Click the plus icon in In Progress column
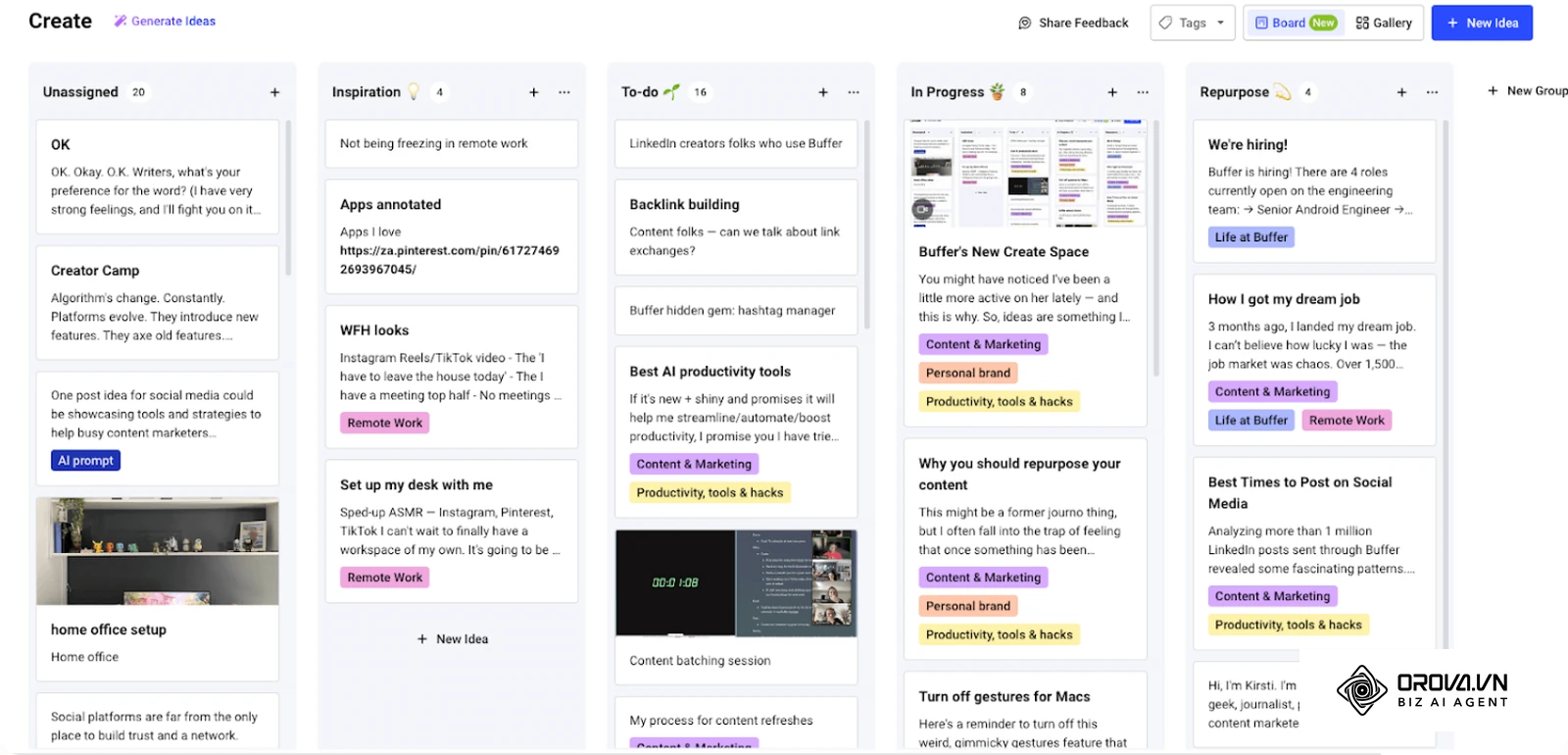This screenshot has width=1568, height=755. point(1112,92)
